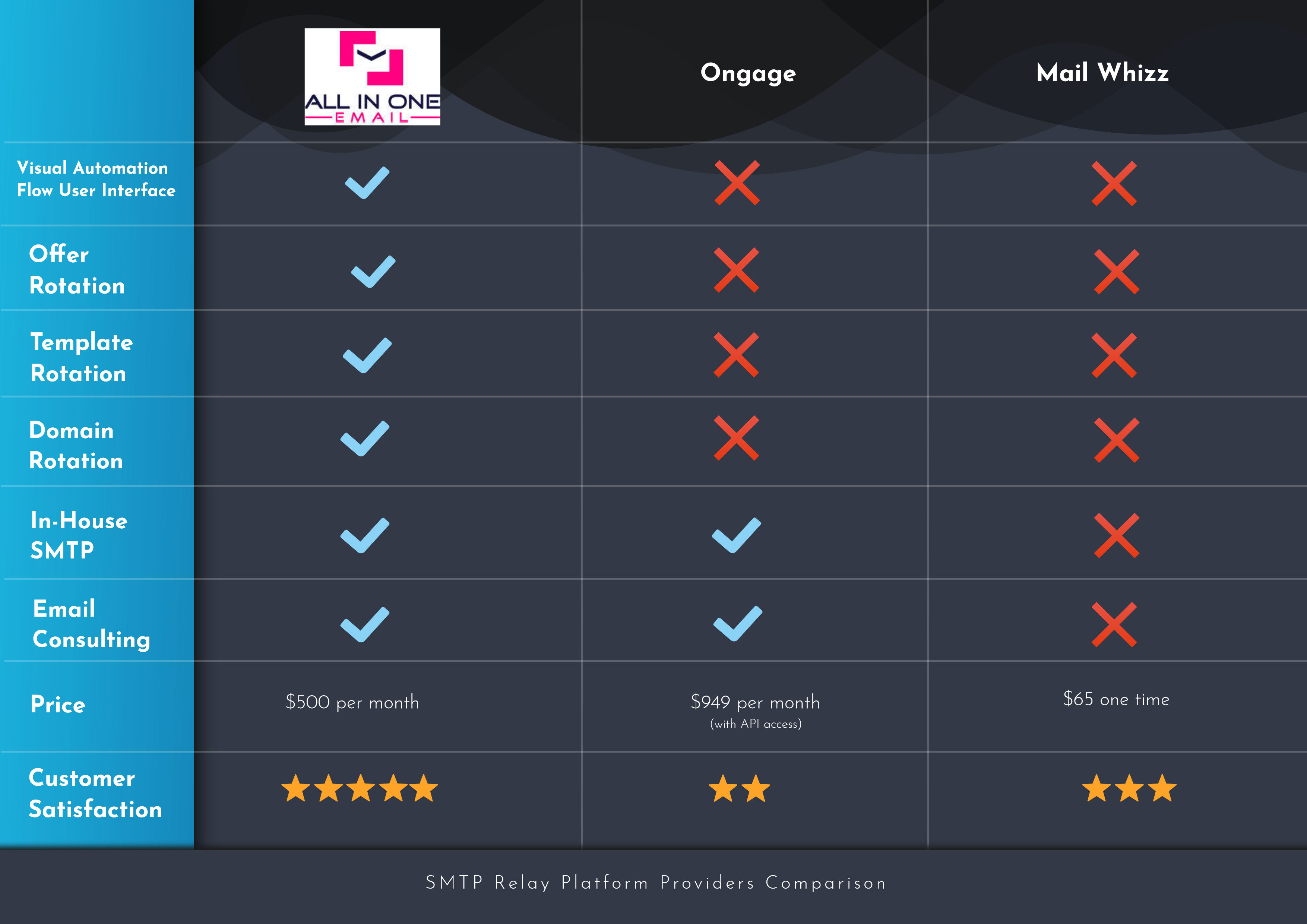Select the Mail Whizz column header
This screenshot has height=924, width=1307.
click(x=1102, y=72)
